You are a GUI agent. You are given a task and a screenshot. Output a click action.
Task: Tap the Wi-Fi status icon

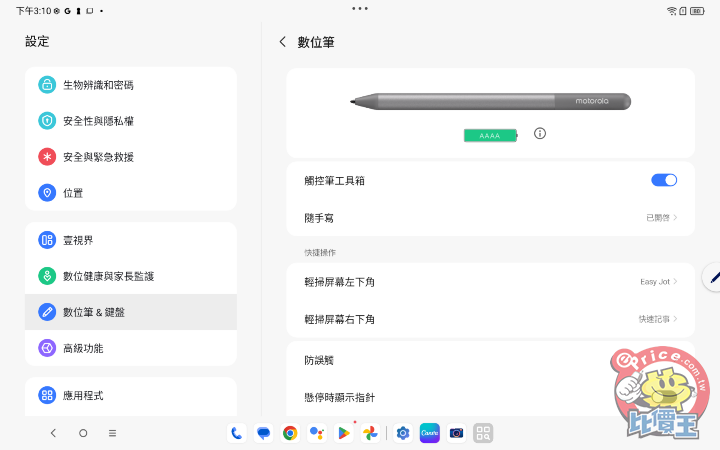point(672,11)
